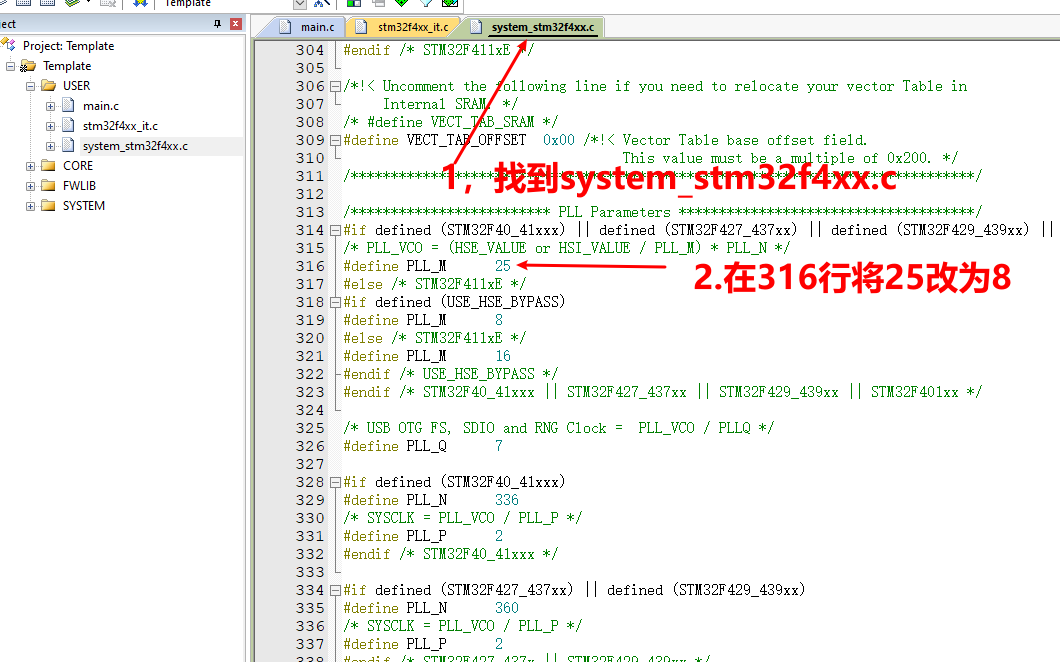Collapse the #if block at line 314

click(x=335, y=231)
